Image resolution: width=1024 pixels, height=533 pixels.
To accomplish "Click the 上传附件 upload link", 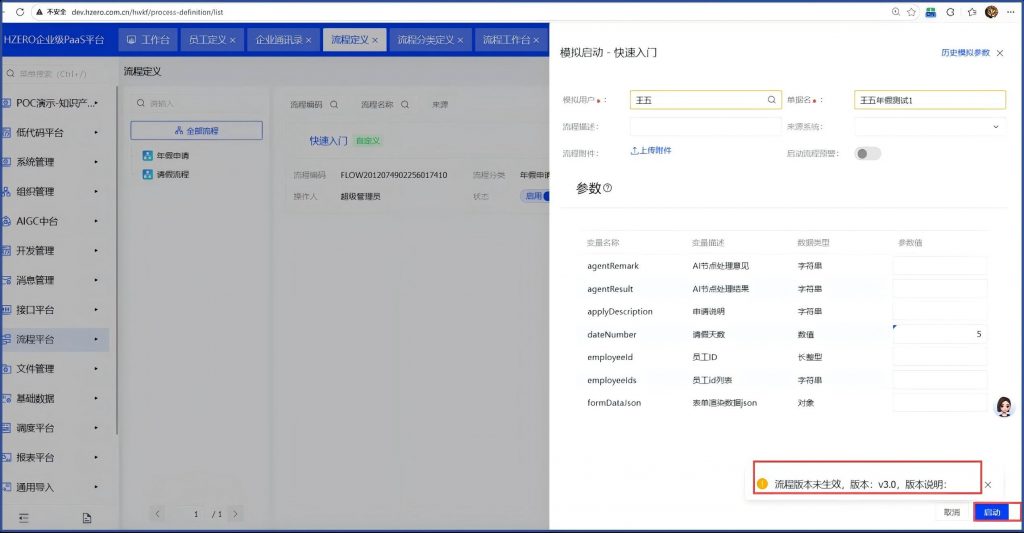I will coord(651,151).
